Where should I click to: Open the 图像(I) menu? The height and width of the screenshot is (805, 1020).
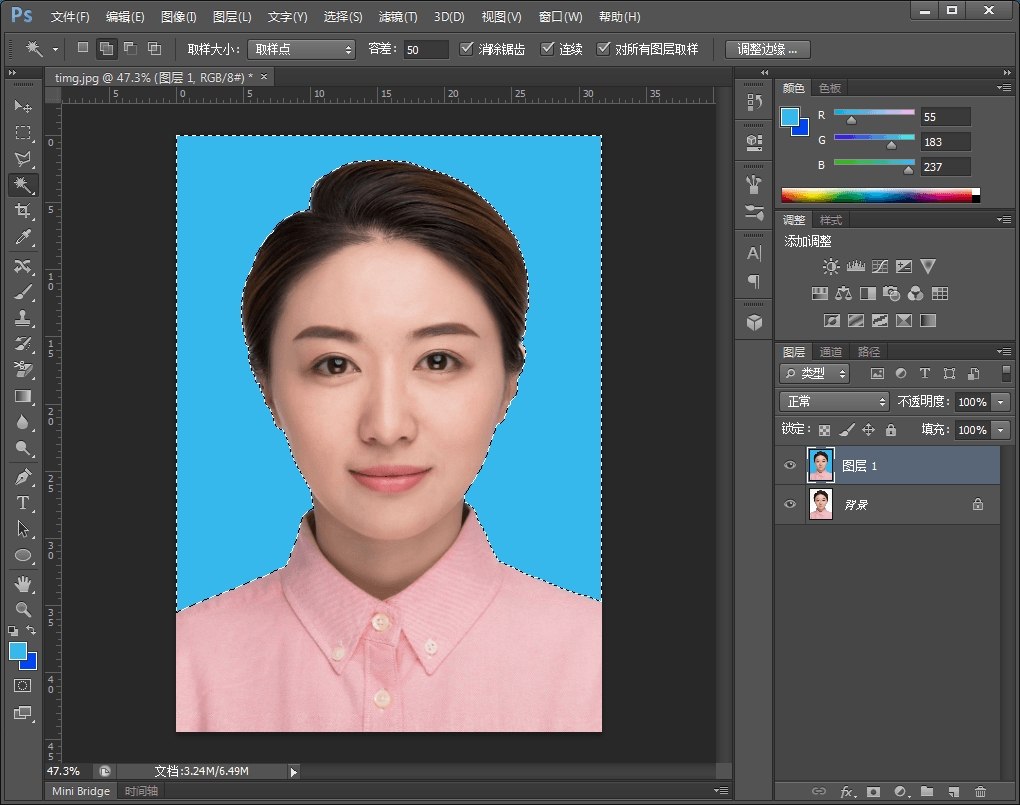tap(178, 17)
